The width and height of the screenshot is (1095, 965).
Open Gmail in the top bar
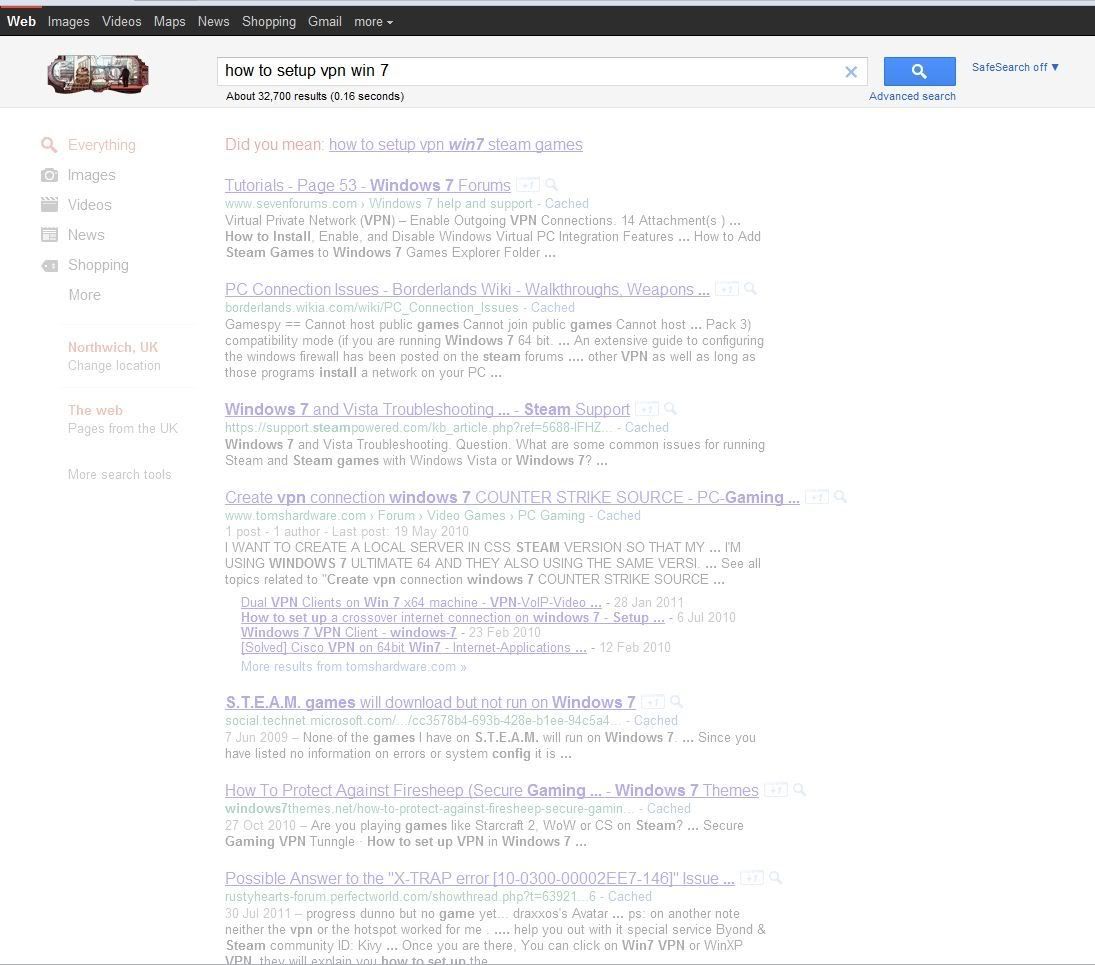click(325, 22)
